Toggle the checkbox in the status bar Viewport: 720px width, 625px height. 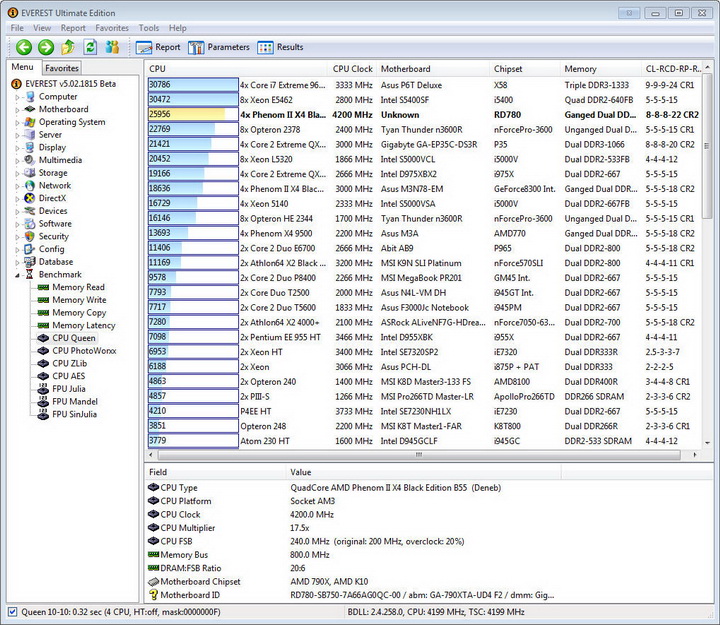coord(13,612)
